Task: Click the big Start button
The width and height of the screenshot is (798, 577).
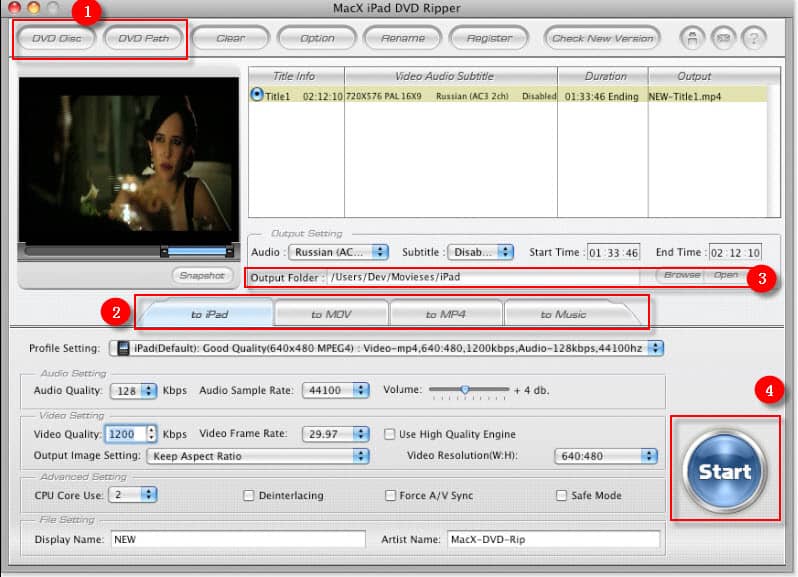Action: [x=724, y=471]
